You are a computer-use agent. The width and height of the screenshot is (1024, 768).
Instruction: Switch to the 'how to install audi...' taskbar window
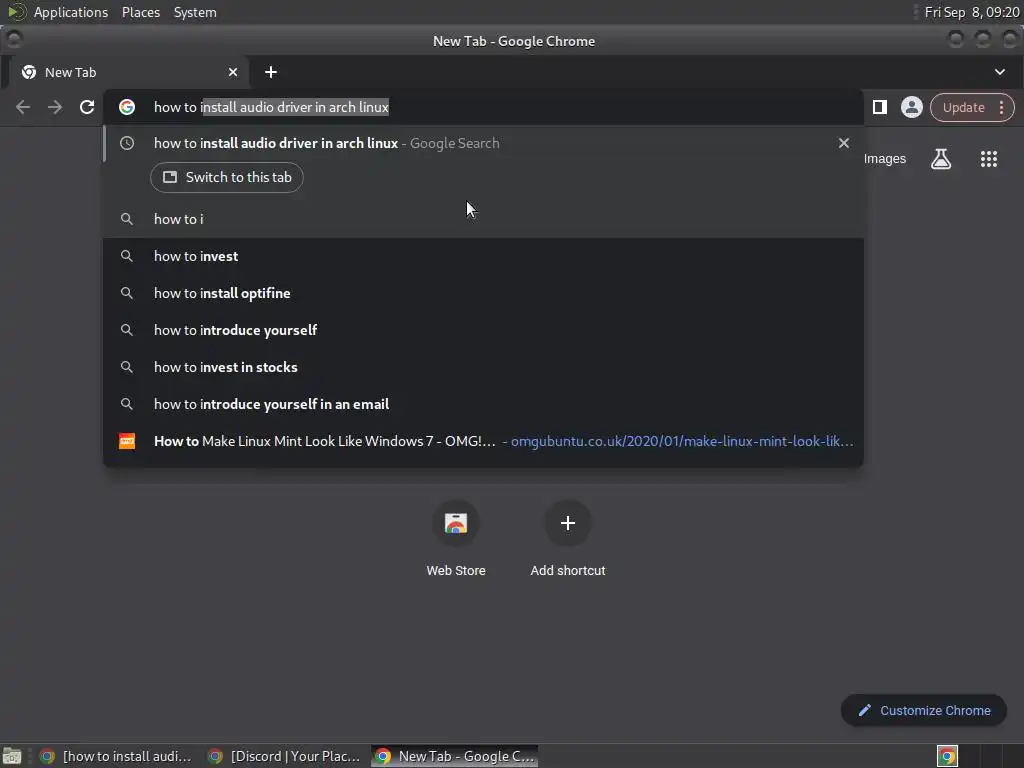116,756
